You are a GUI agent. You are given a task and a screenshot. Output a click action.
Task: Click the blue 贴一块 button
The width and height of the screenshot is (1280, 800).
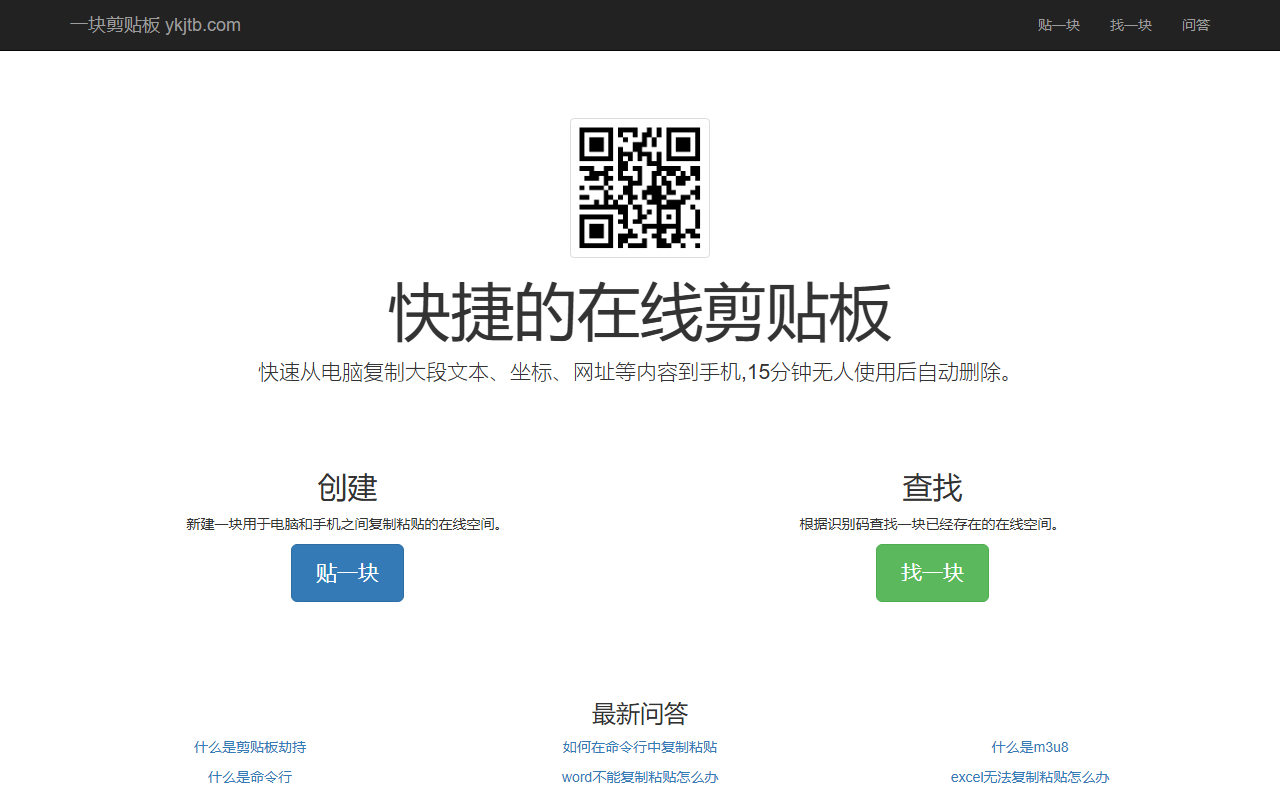click(347, 573)
